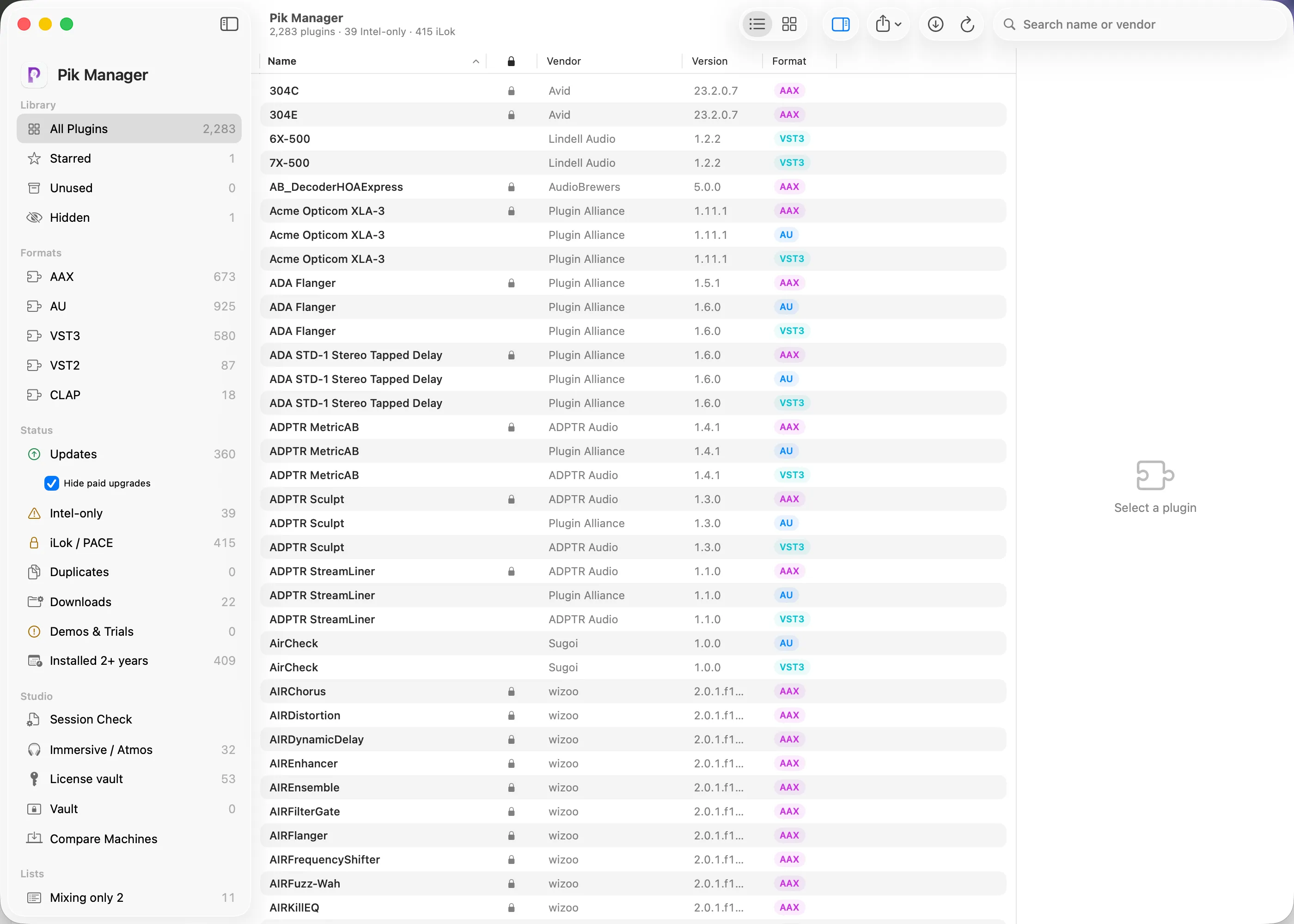Sort by the Name column header
The height and width of the screenshot is (924, 1294).
coord(373,61)
